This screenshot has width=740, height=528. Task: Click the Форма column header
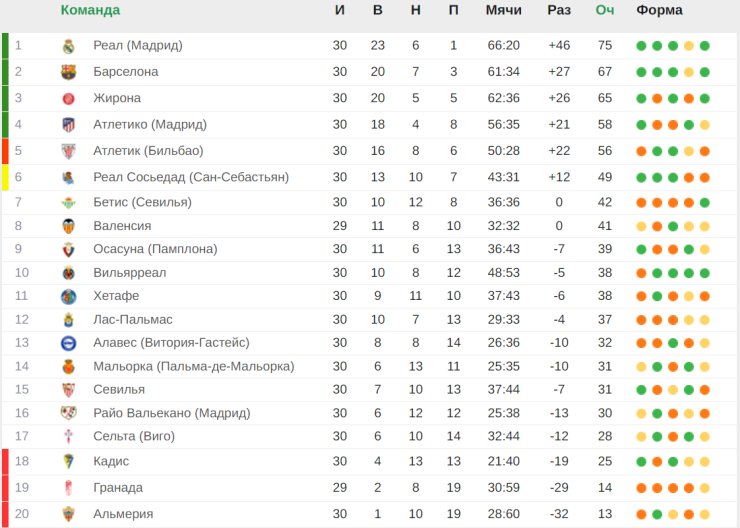tap(659, 10)
